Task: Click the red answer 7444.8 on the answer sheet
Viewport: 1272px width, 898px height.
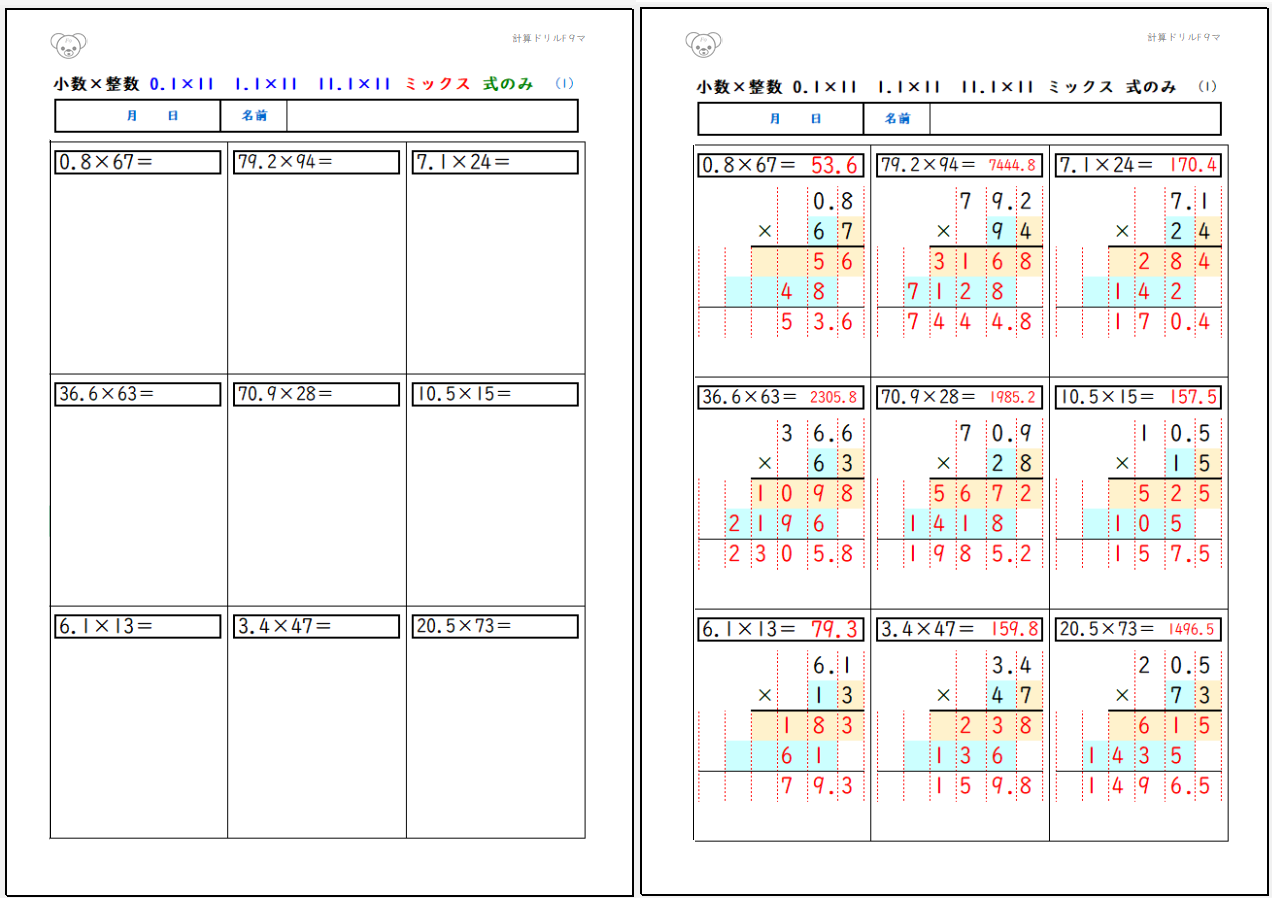Action: pos(1012,165)
